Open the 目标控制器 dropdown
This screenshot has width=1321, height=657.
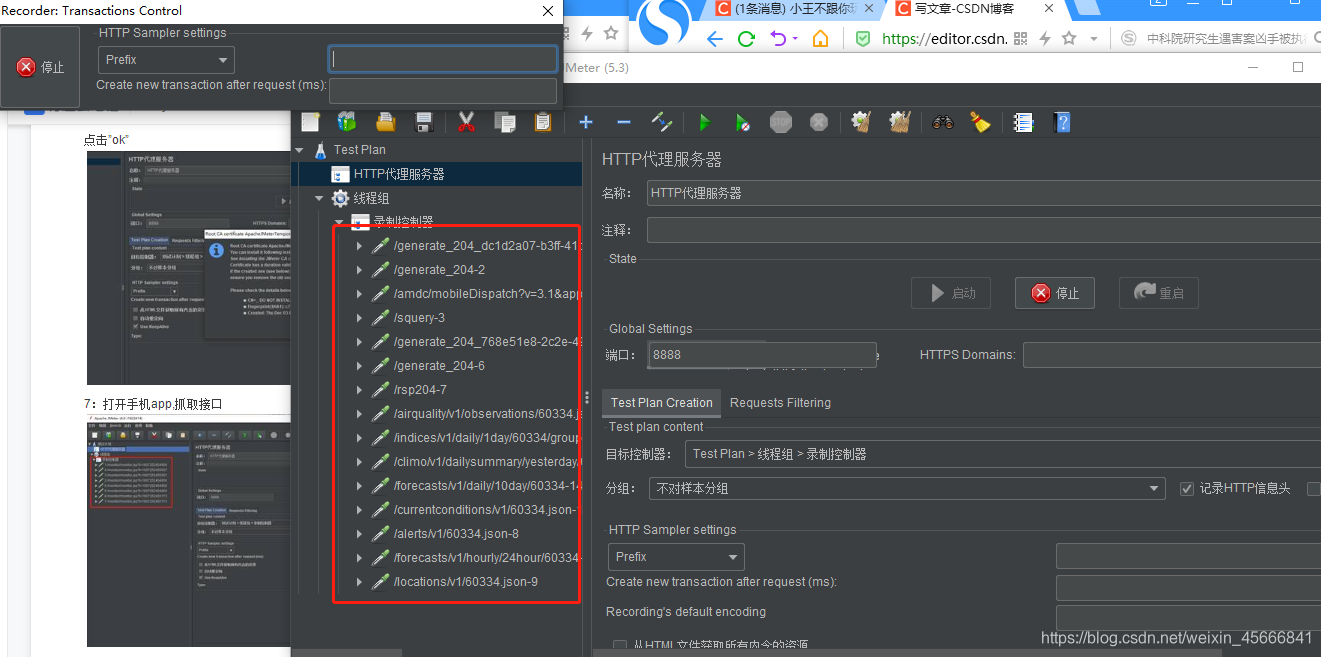pyautogui.click(x=1002, y=454)
